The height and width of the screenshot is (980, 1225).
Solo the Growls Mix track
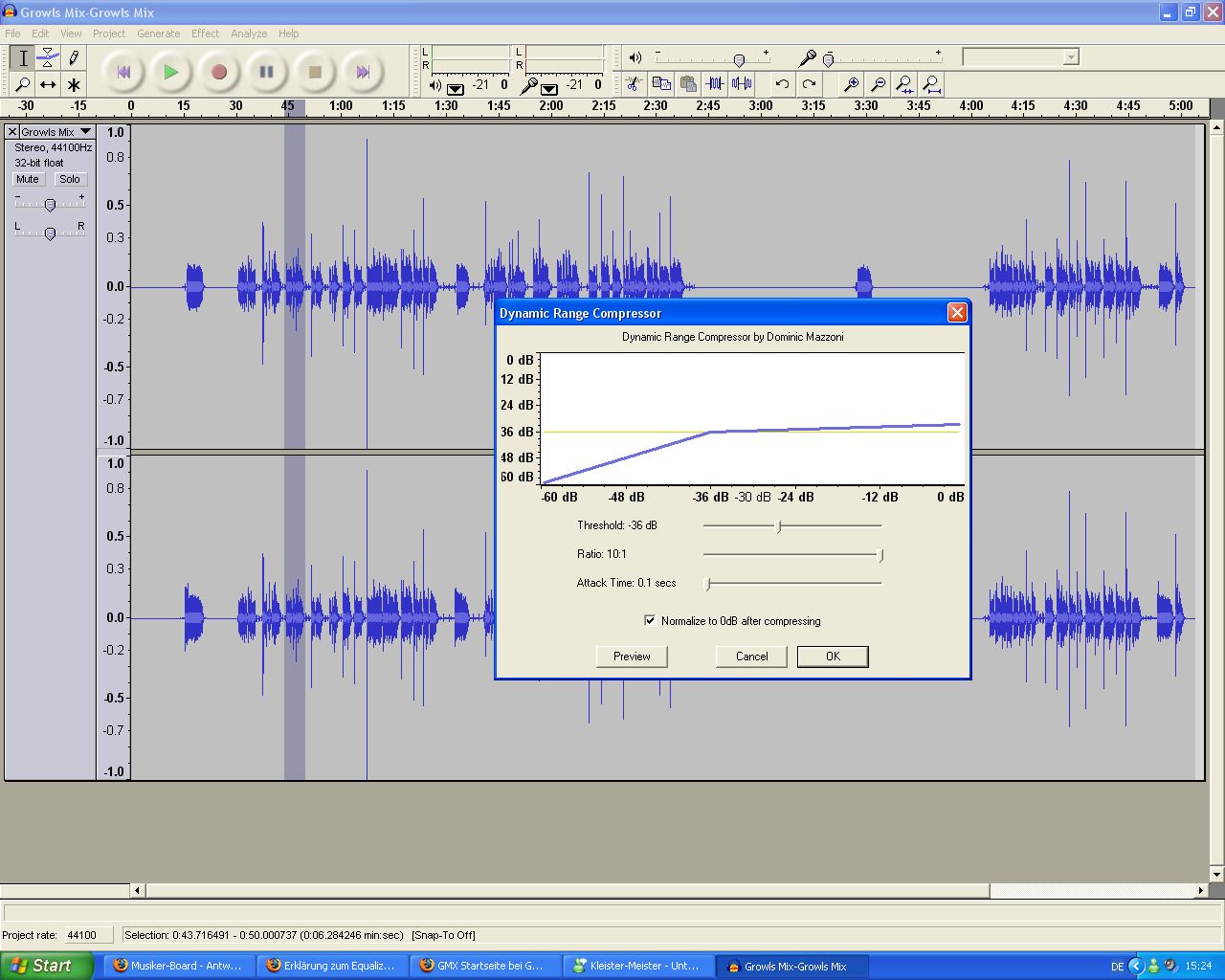69,179
